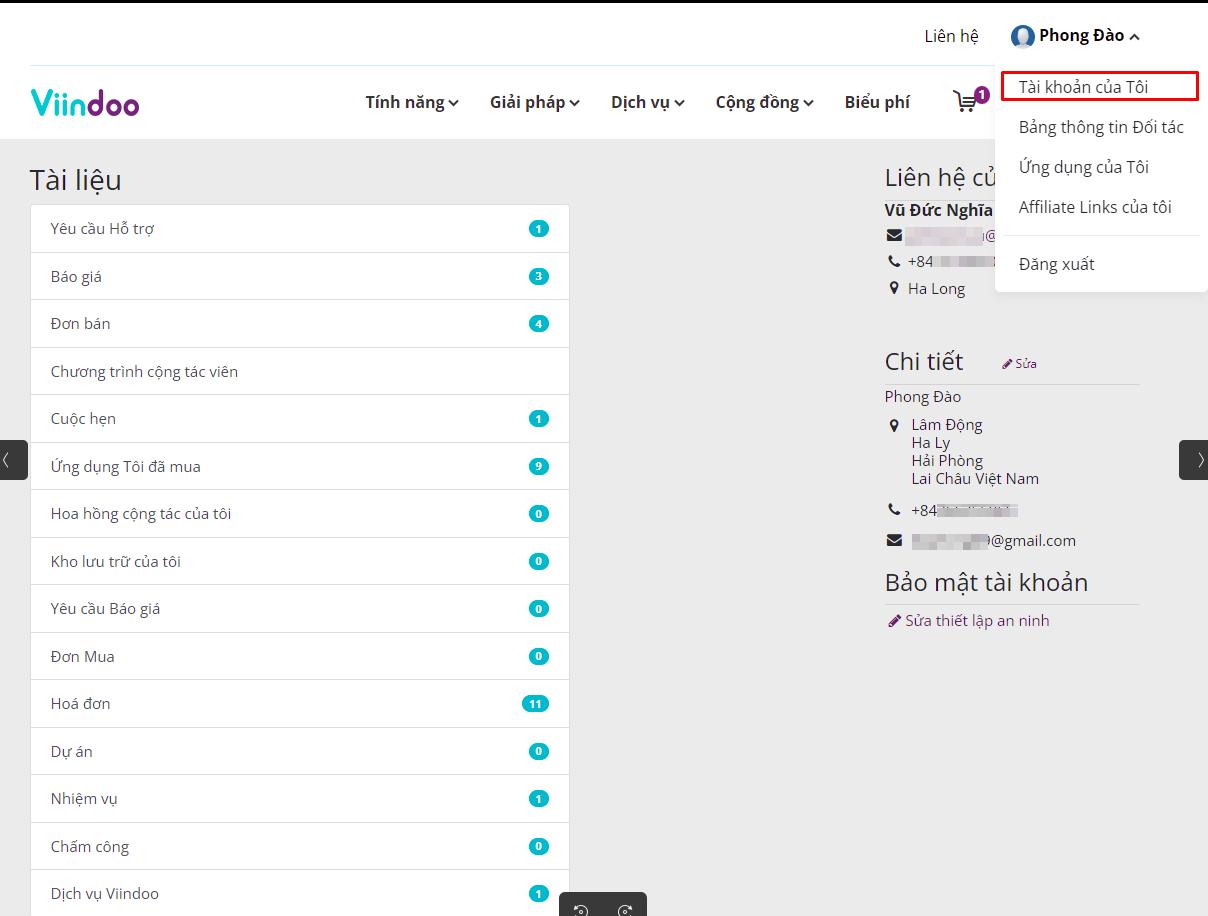Open the Đơn Mua list

click(x=300, y=656)
